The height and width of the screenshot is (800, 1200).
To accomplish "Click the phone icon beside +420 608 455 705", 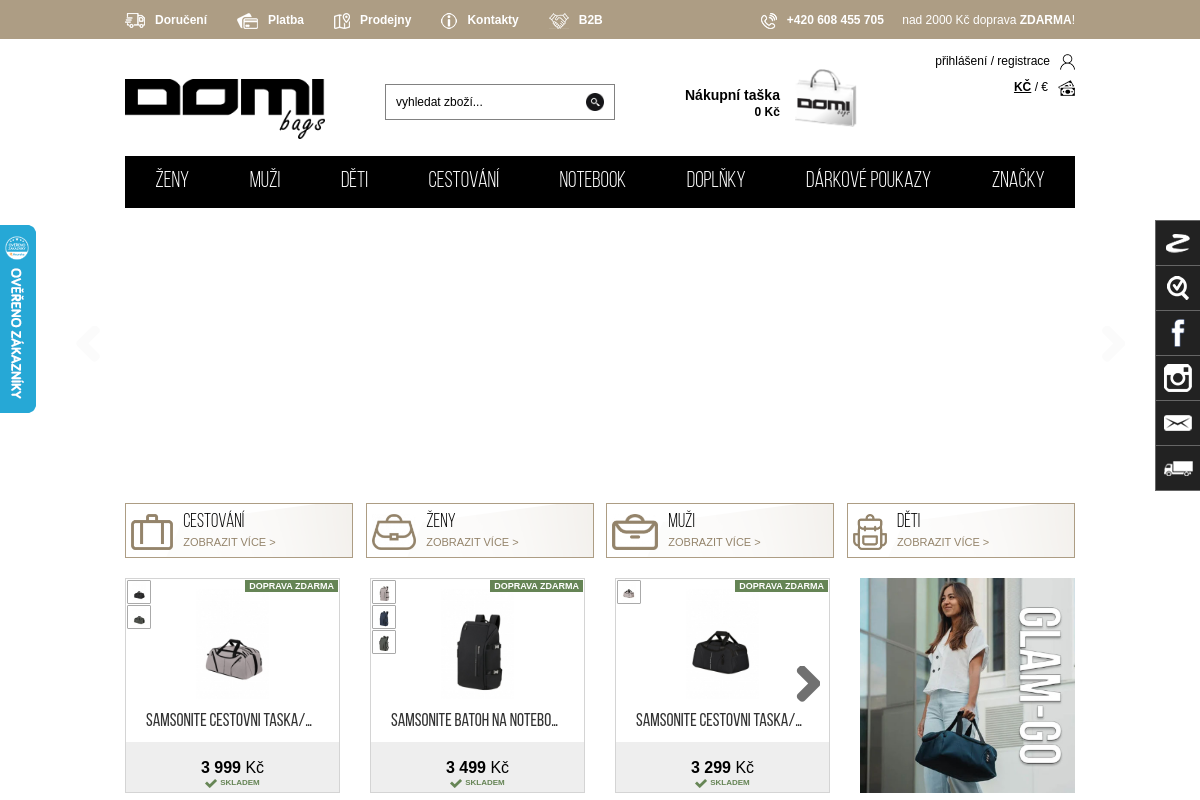I will (769, 20).
